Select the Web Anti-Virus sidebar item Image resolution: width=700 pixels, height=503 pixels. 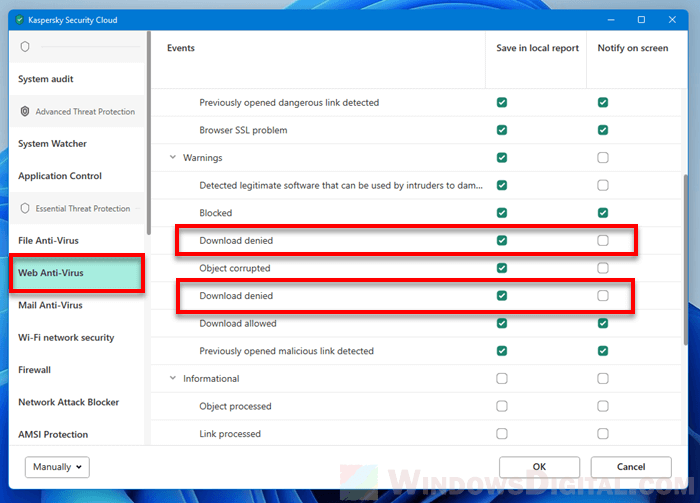click(77, 273)
